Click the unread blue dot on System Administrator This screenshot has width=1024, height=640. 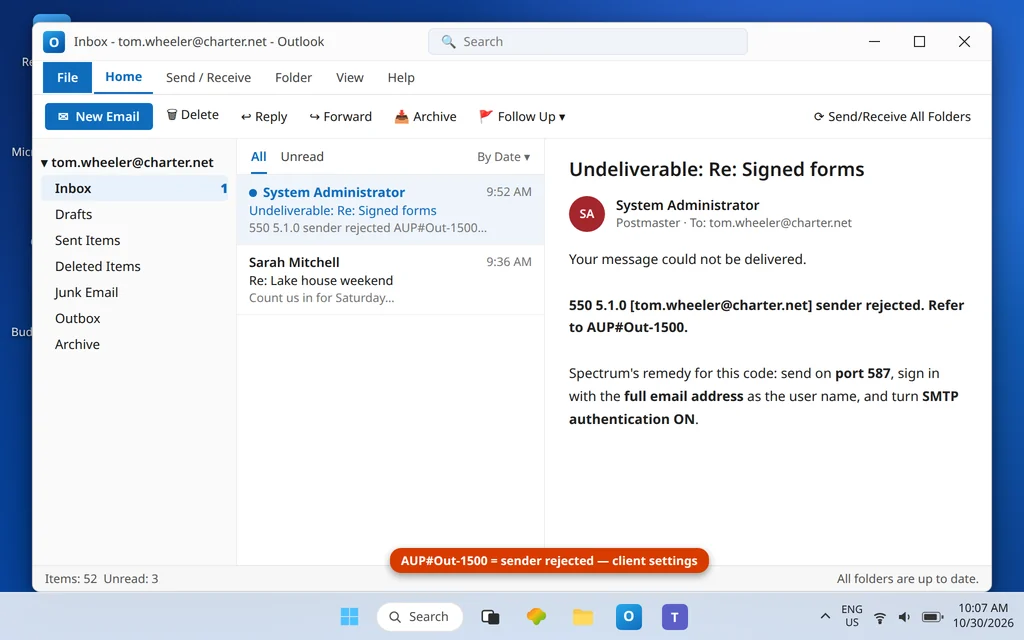tap(253, 193)
